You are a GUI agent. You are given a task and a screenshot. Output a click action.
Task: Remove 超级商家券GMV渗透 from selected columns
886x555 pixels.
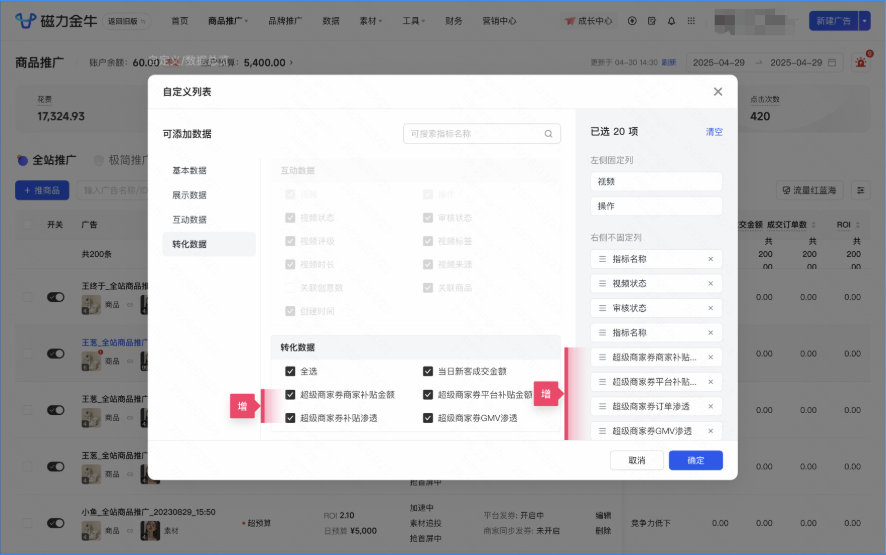click(710, 431)
